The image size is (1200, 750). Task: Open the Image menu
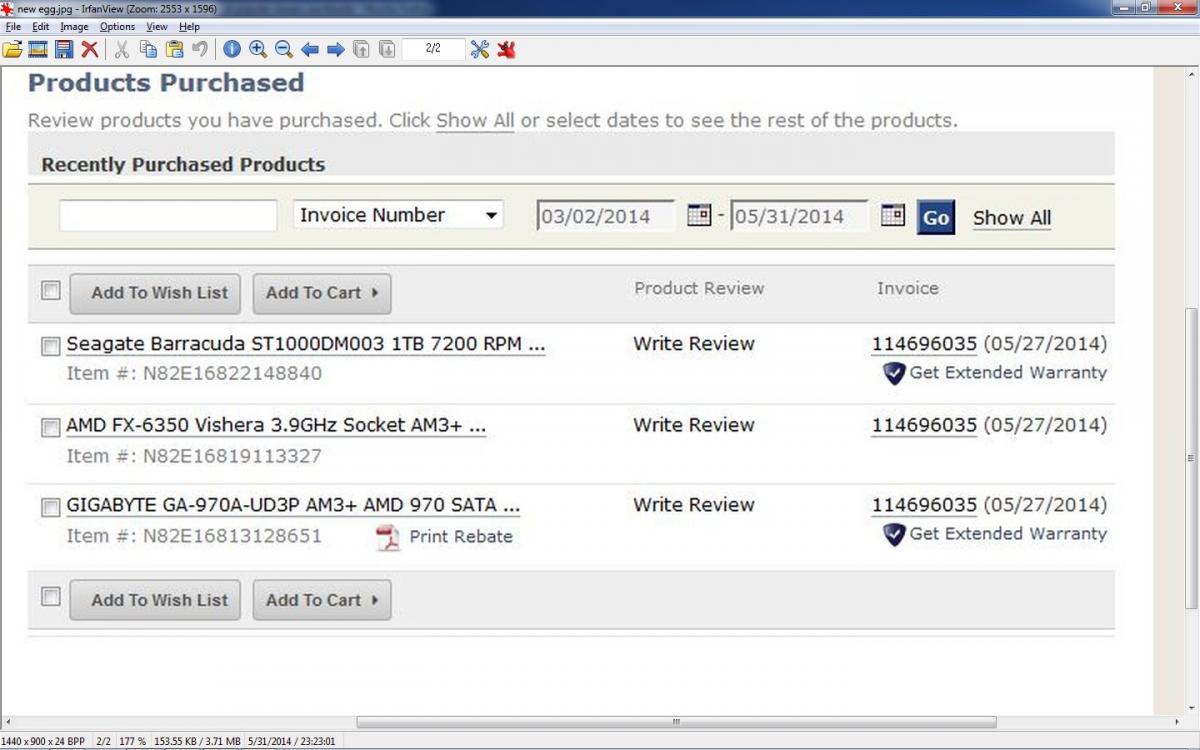[74, 27]
